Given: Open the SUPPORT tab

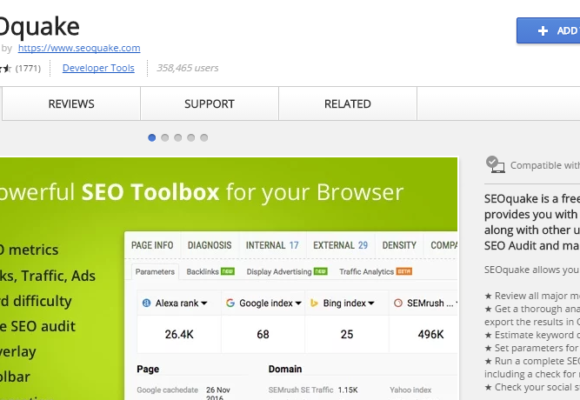Looking at the screenshot, I should (209, 104).
